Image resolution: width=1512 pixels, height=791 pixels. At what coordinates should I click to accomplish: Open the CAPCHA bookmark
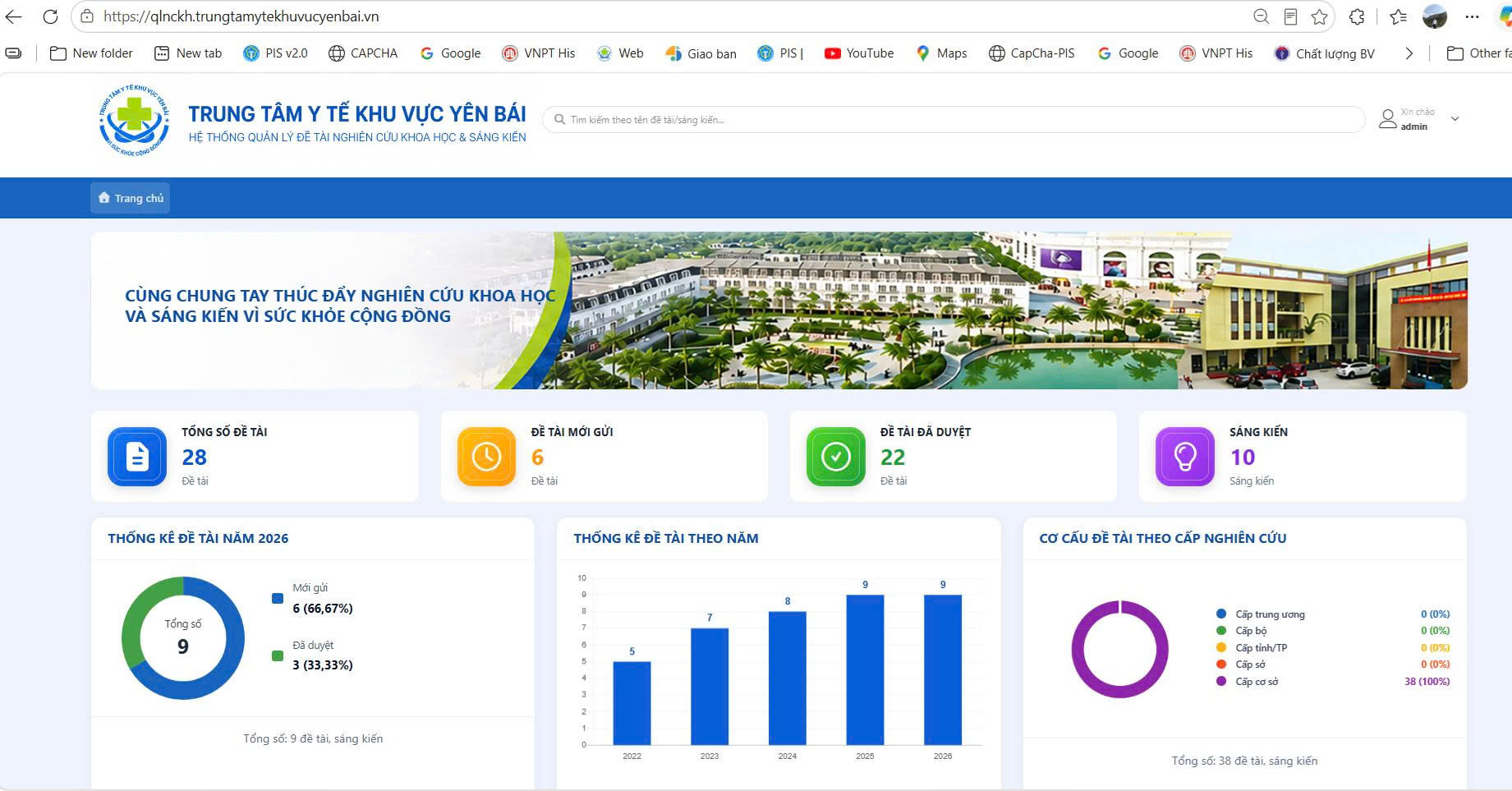tap(363, 53)
